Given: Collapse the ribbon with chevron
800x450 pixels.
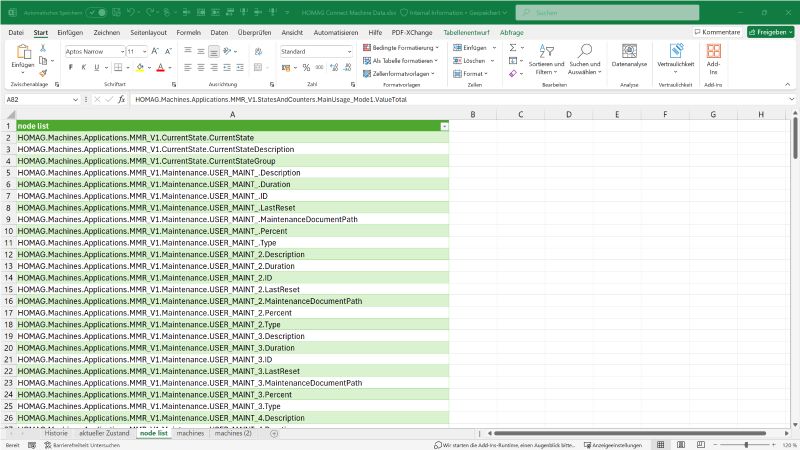Looking at the screenshot, I should coord(787,85).
